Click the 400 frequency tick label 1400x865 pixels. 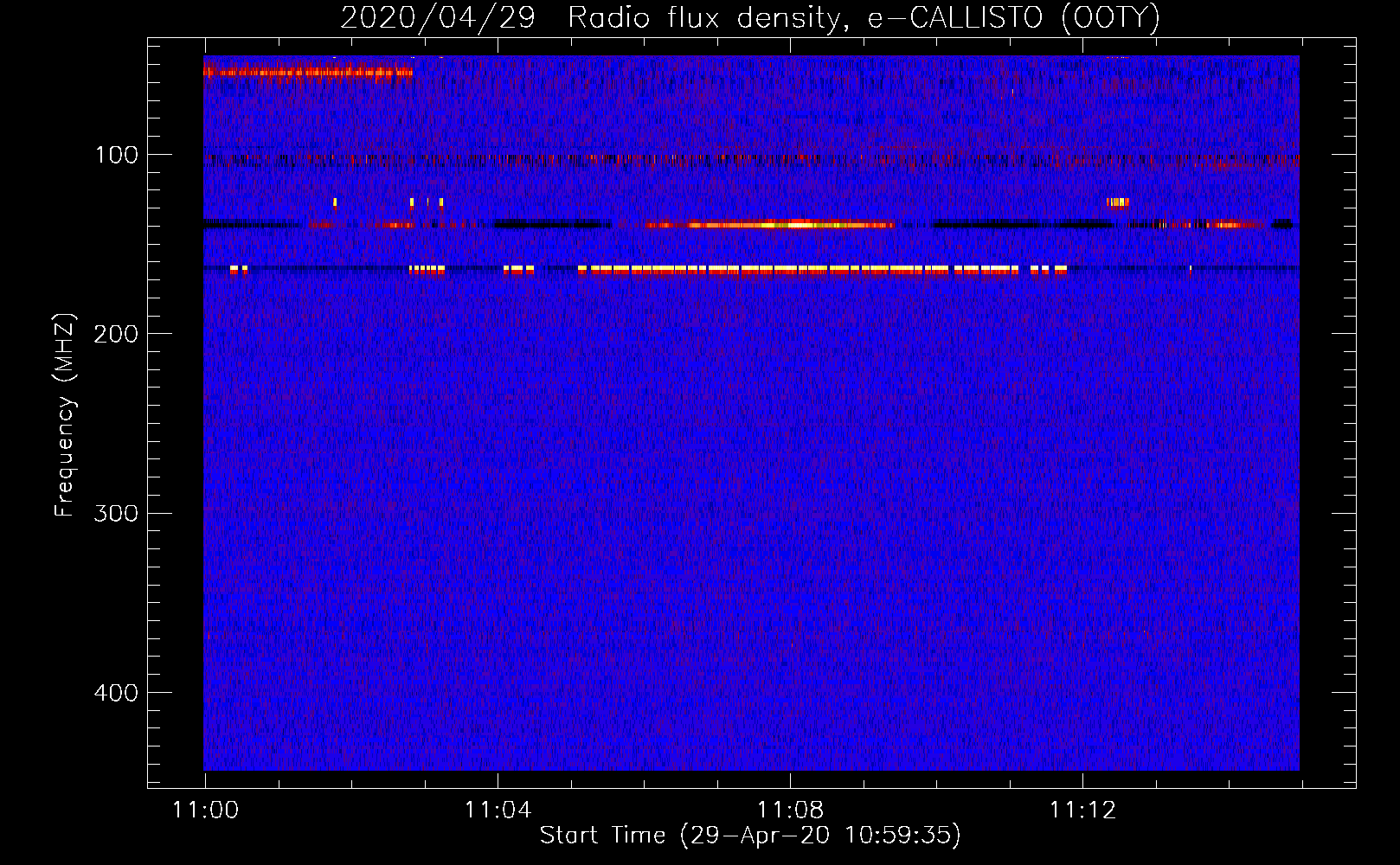[x=116, y=693]
